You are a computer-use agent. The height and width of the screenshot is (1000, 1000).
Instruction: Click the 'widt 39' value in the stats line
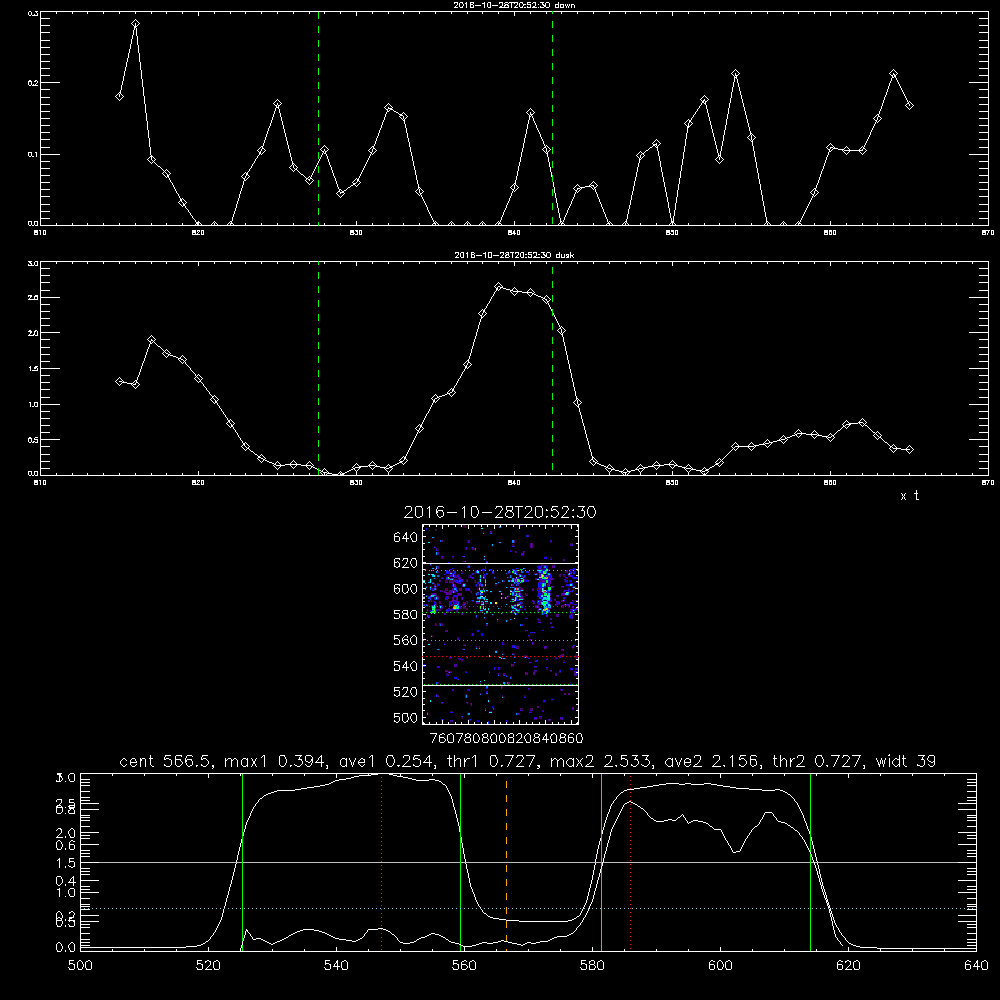pos(906,761)
